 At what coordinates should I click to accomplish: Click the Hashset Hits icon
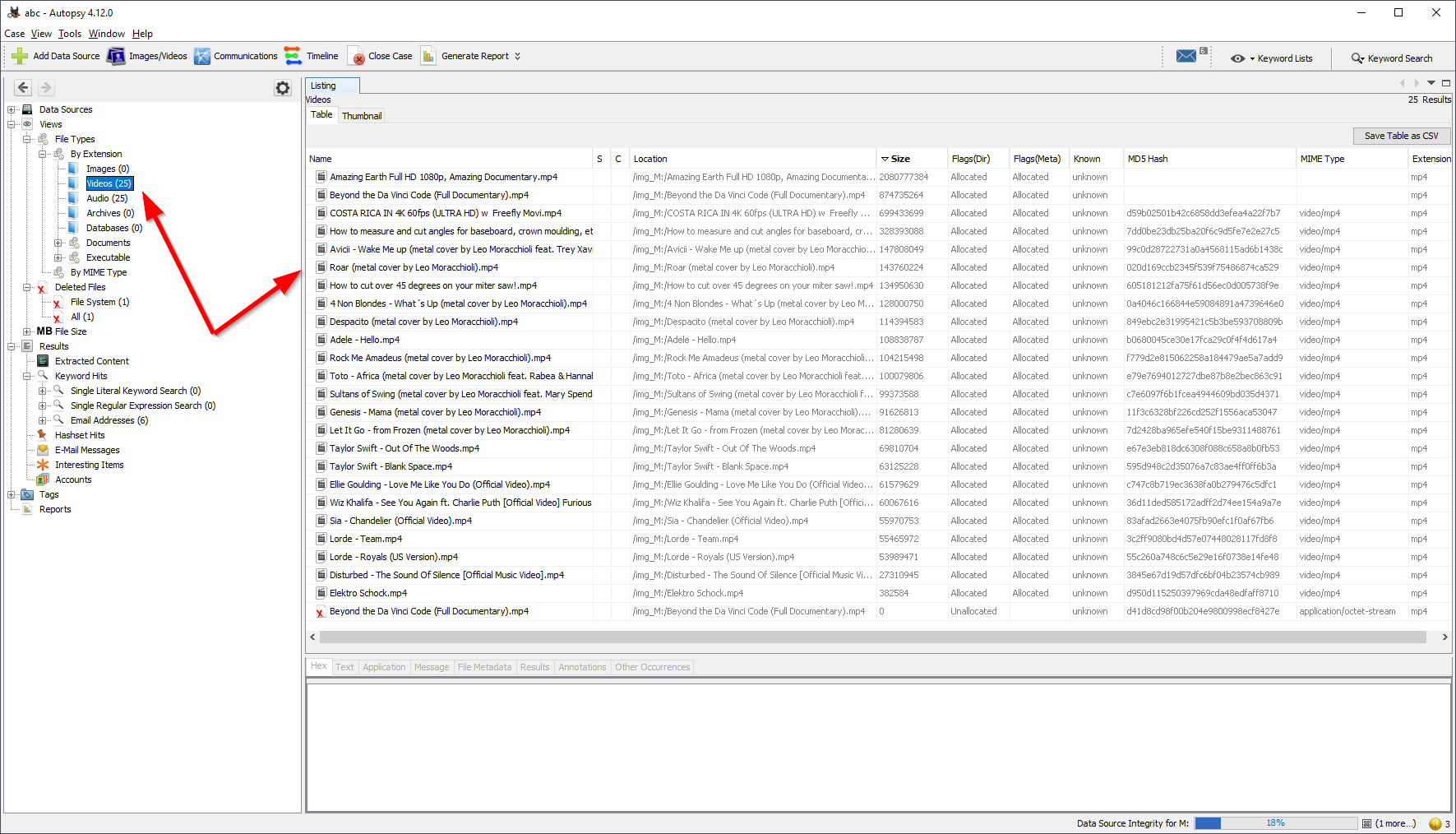click(x=43, y=435)
